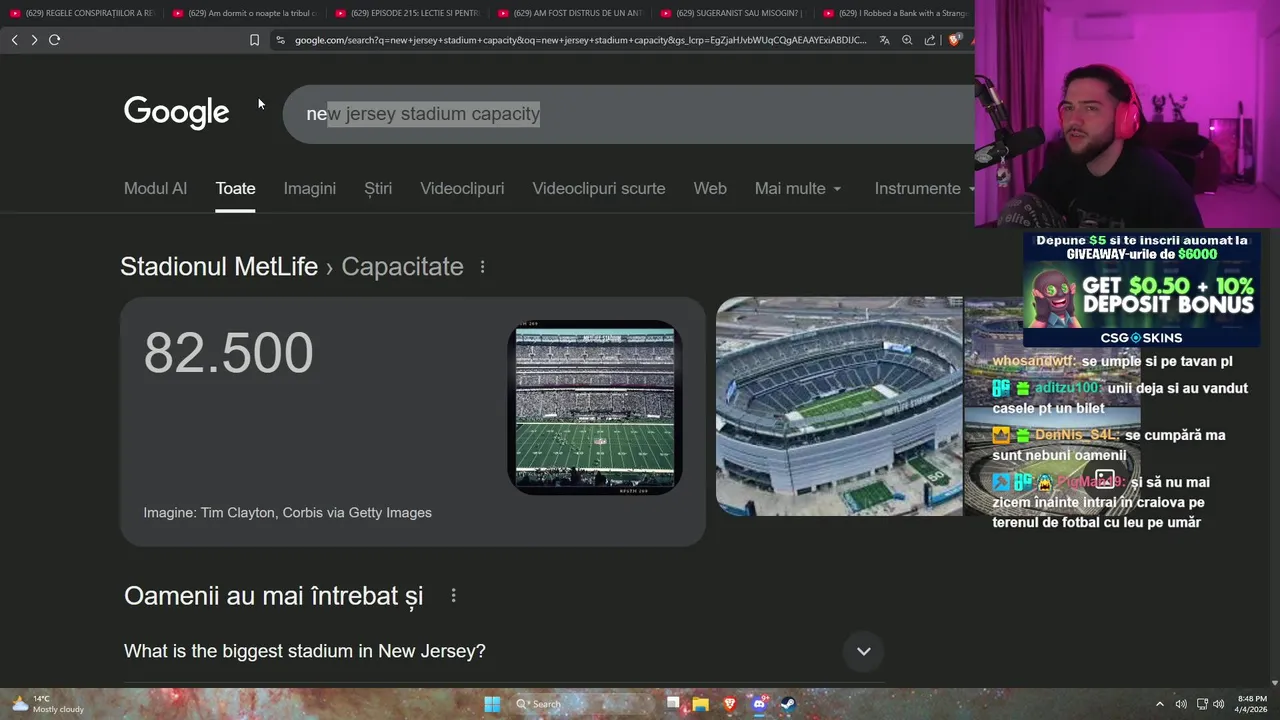Click the Capacitate breadcrumb text
This screenshot has height=720, width=1280.
coord(402,267)
